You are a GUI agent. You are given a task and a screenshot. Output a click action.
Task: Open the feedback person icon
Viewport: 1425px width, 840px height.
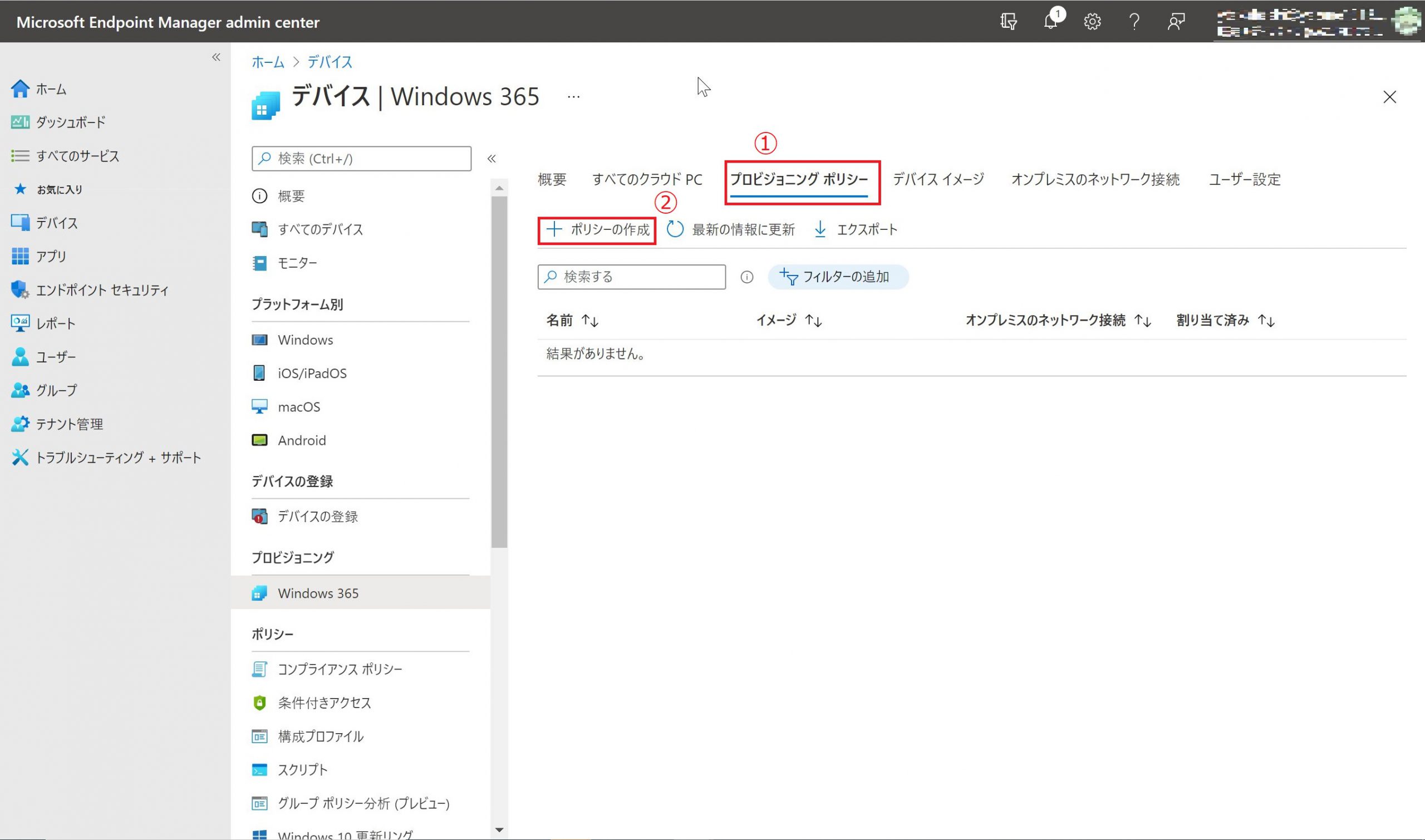tap(1176, 22)
